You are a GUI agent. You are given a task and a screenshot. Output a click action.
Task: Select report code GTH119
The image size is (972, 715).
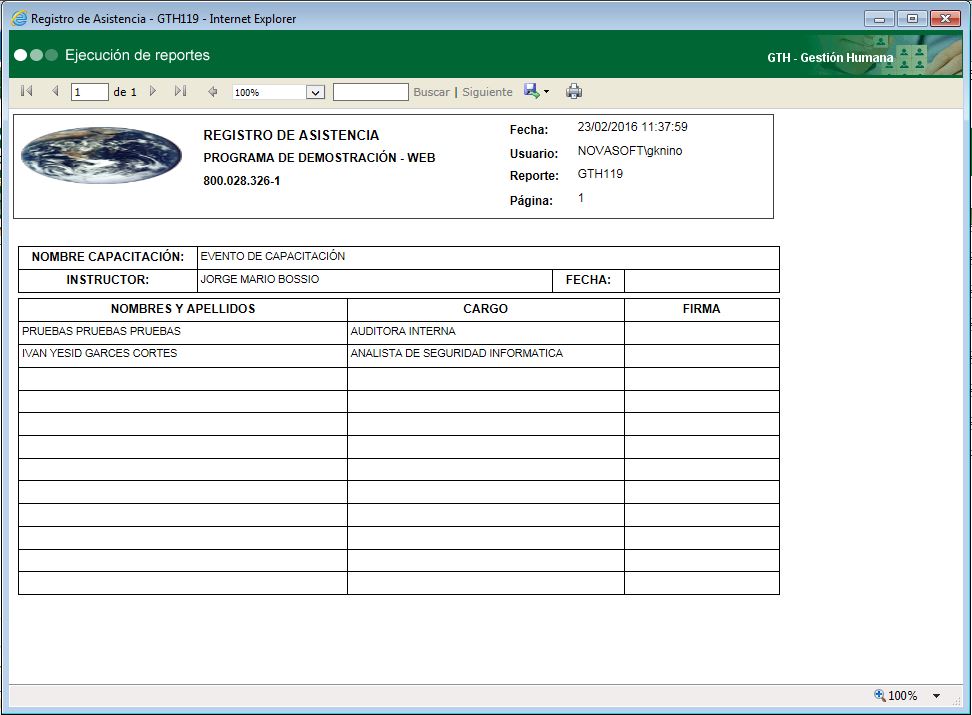pos(600,174)
